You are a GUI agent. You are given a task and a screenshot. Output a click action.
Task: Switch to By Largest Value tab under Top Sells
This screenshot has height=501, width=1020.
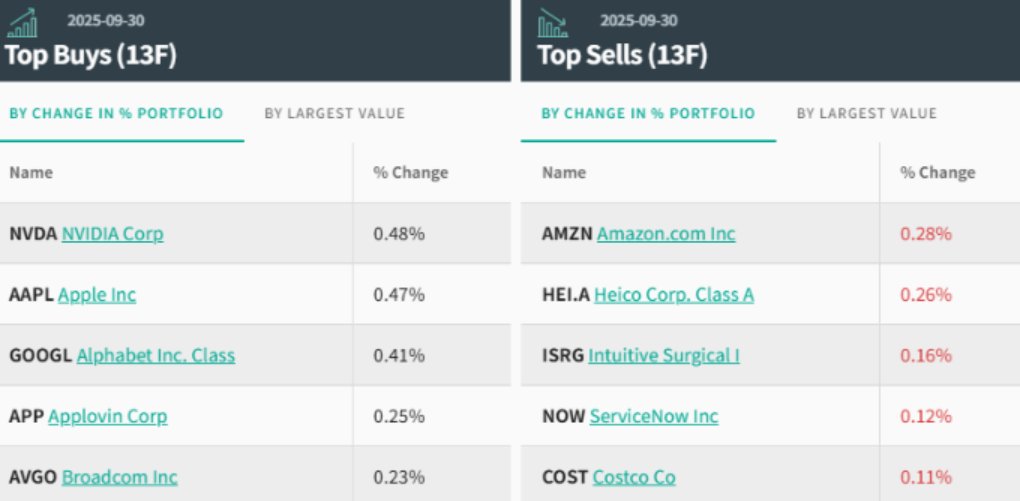[x=866, y=113]
